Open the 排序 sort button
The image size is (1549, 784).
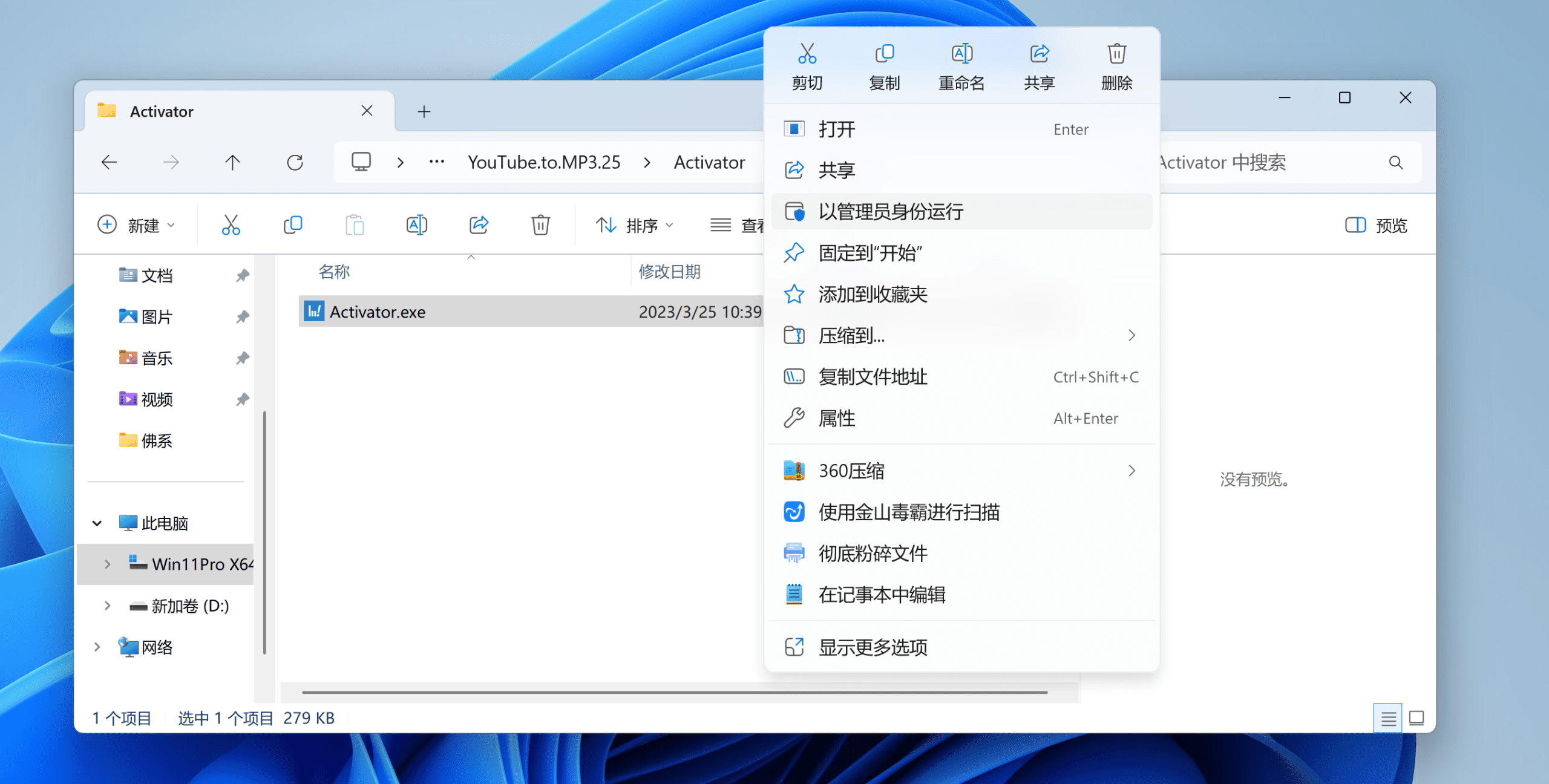(x=634, y=225)
